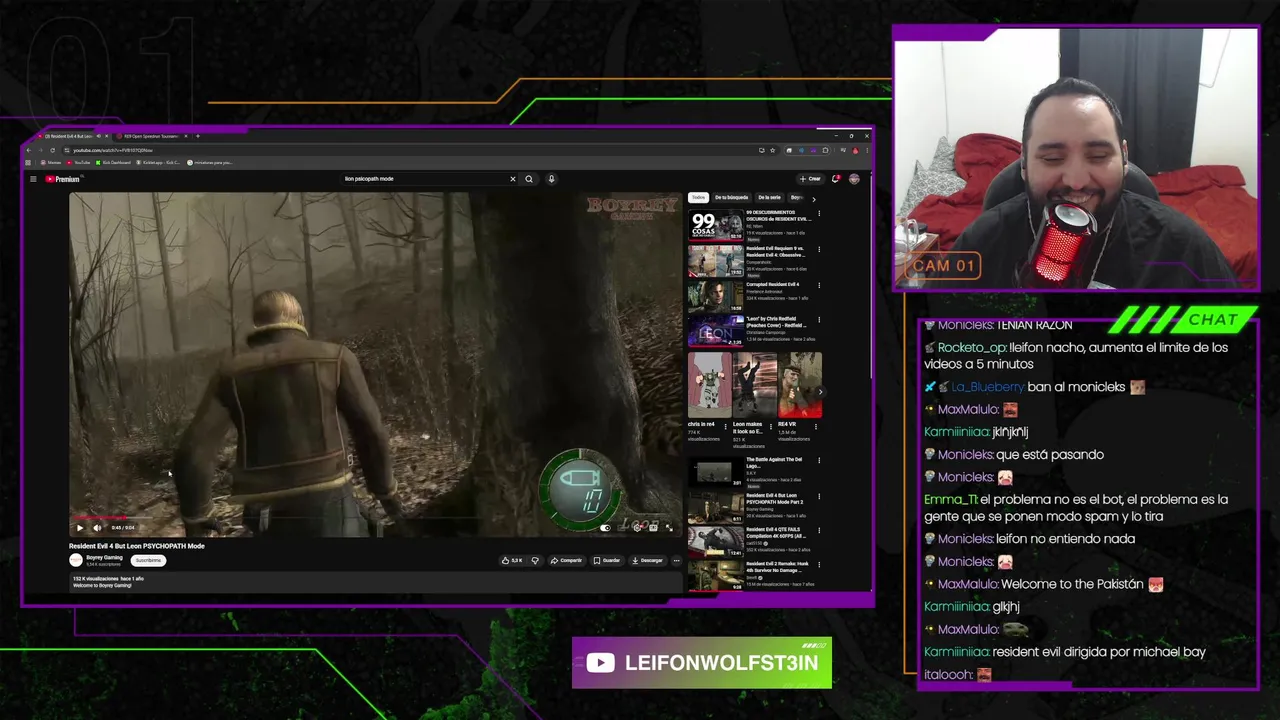Open options menu for 99 Descubrimientos video
The height and width of the screenshot is (720, 1280).
pos(819,214)
